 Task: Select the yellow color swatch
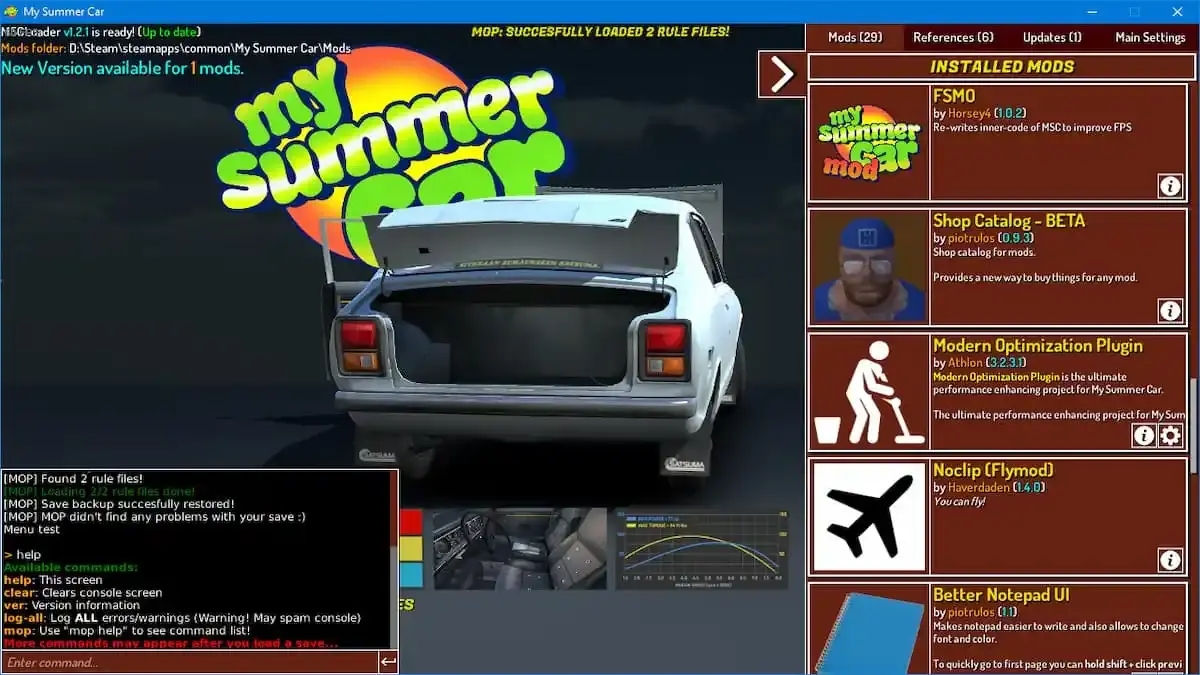click(411, 549)
